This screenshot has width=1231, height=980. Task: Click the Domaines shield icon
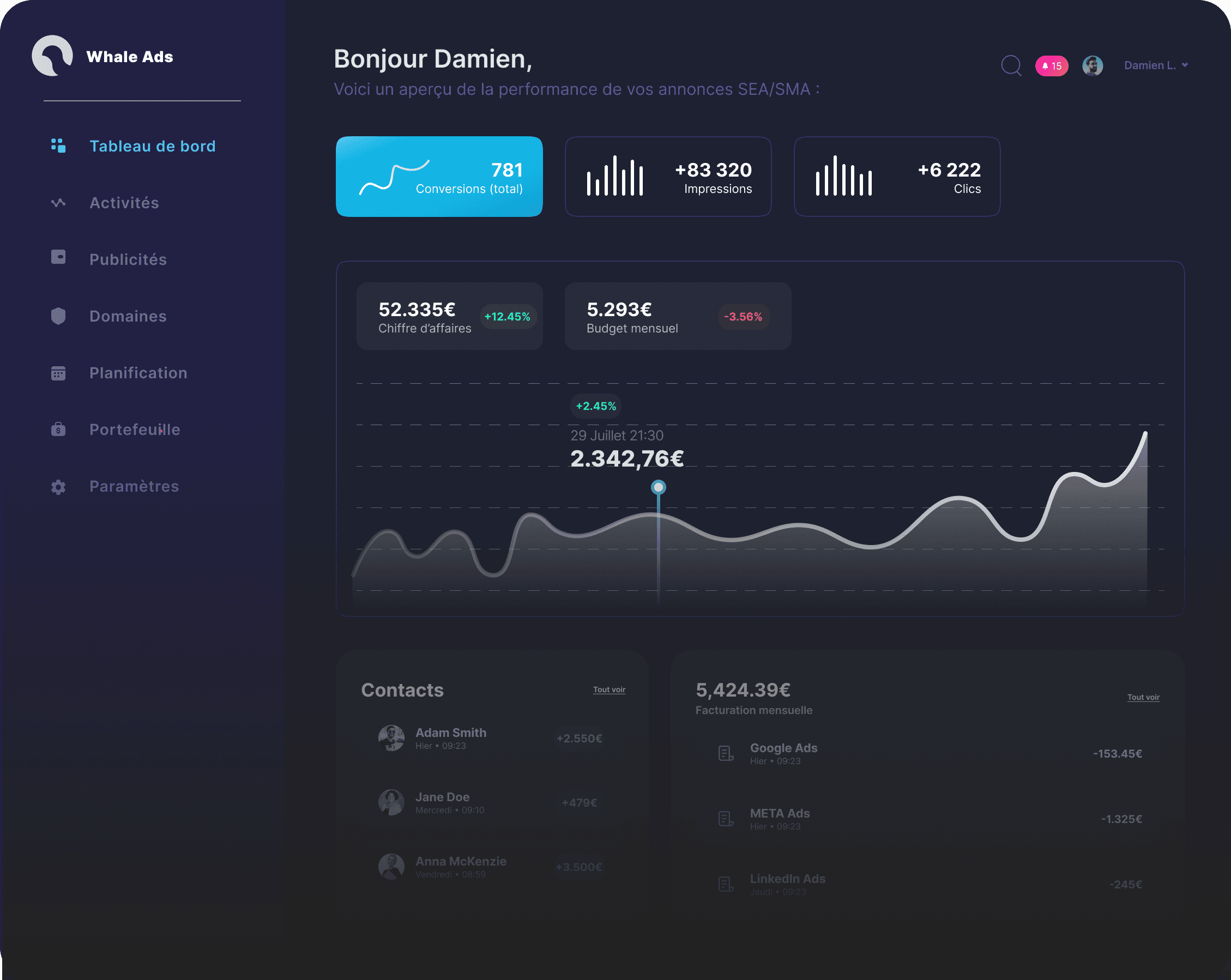[58, 316]
